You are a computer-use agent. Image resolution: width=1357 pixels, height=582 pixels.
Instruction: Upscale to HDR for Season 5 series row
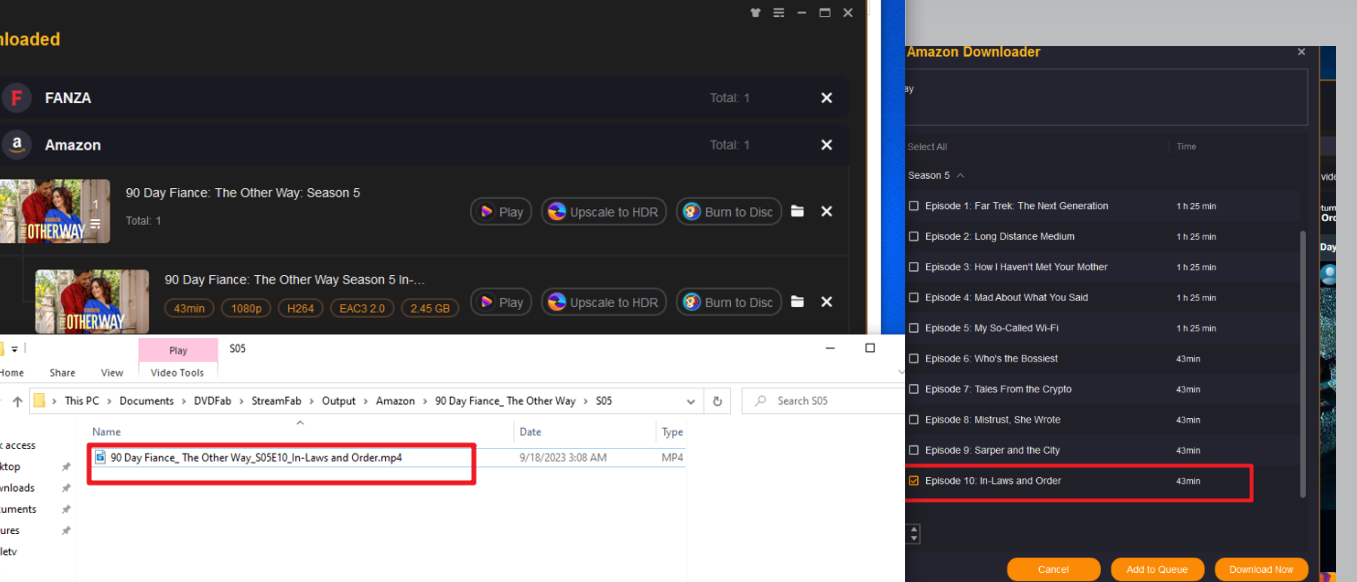pyautogui.click(x=604, y=212)
